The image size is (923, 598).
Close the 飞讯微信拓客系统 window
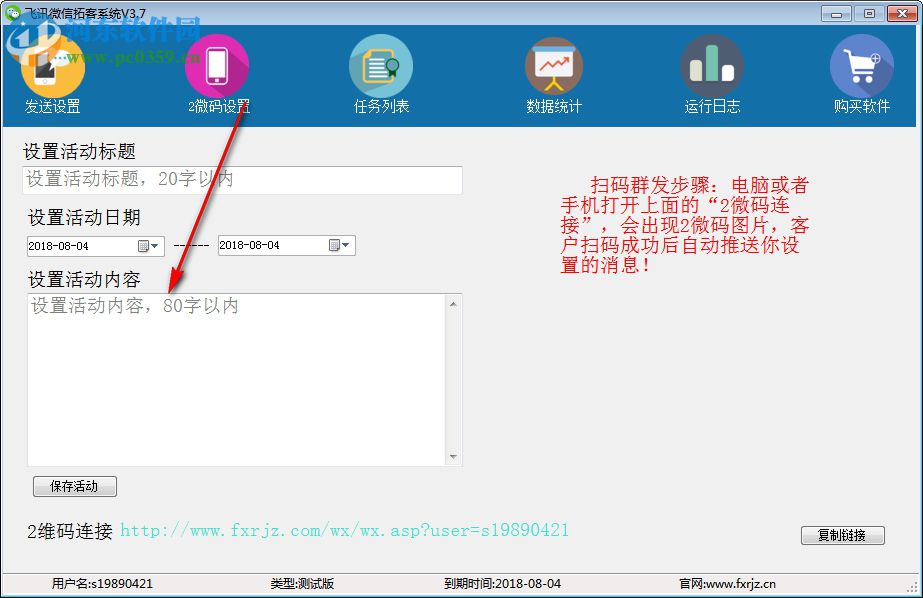[x=902, y=14]
